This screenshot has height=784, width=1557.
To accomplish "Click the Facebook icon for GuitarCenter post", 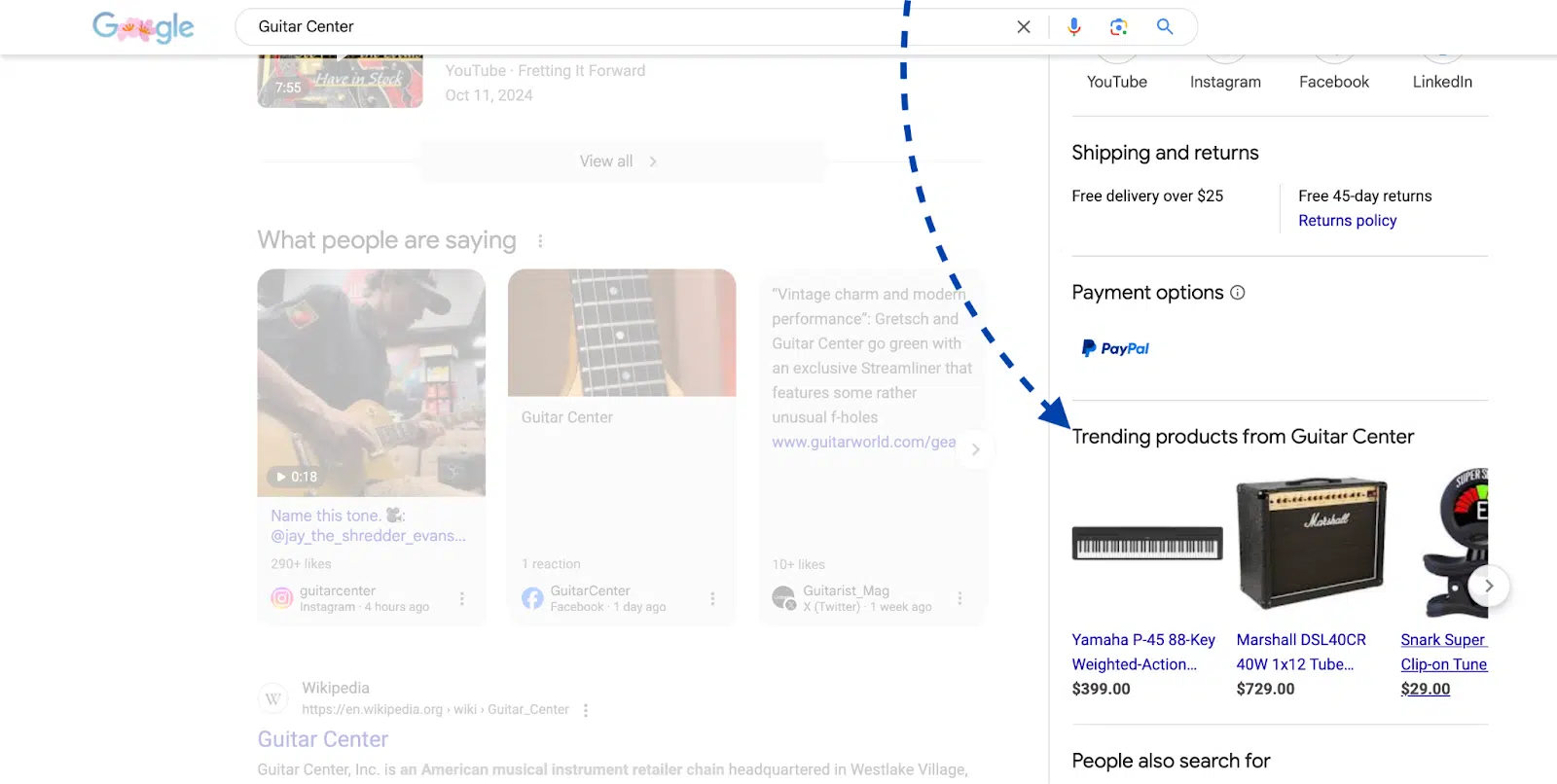I will (x=532, y=598).
